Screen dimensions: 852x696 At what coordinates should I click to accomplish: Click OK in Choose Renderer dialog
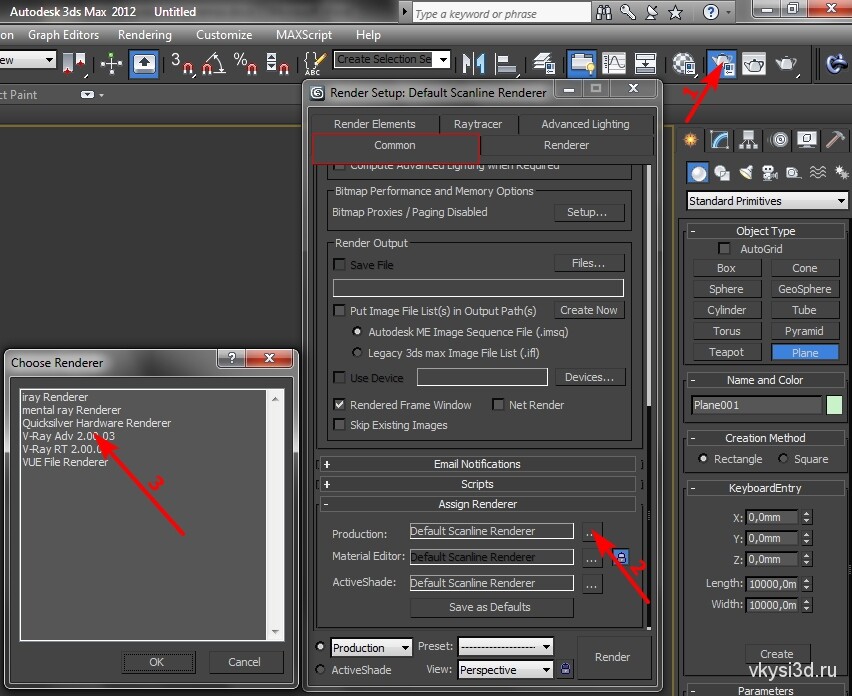(x=157, y=662)
